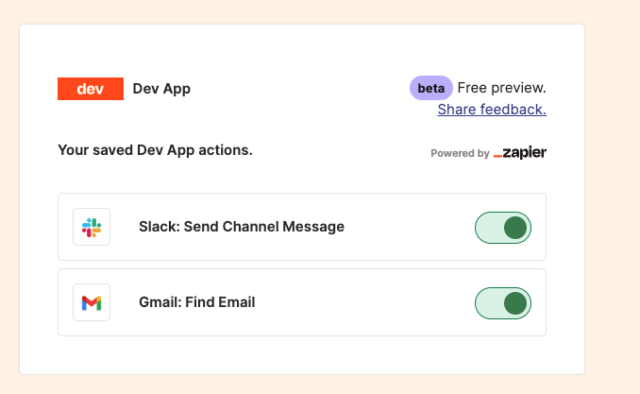The image size is (640, 394).
Task: Select the Slack: Send Channel Message label
Action: point(242,227)
